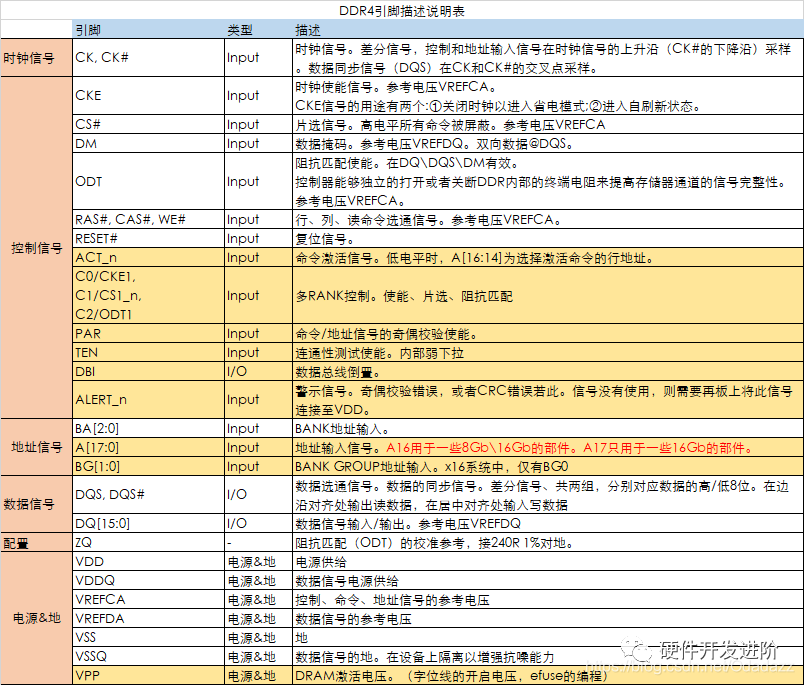Click the header cell '引脚'
804x685 pixels.
tap(149, 30)
